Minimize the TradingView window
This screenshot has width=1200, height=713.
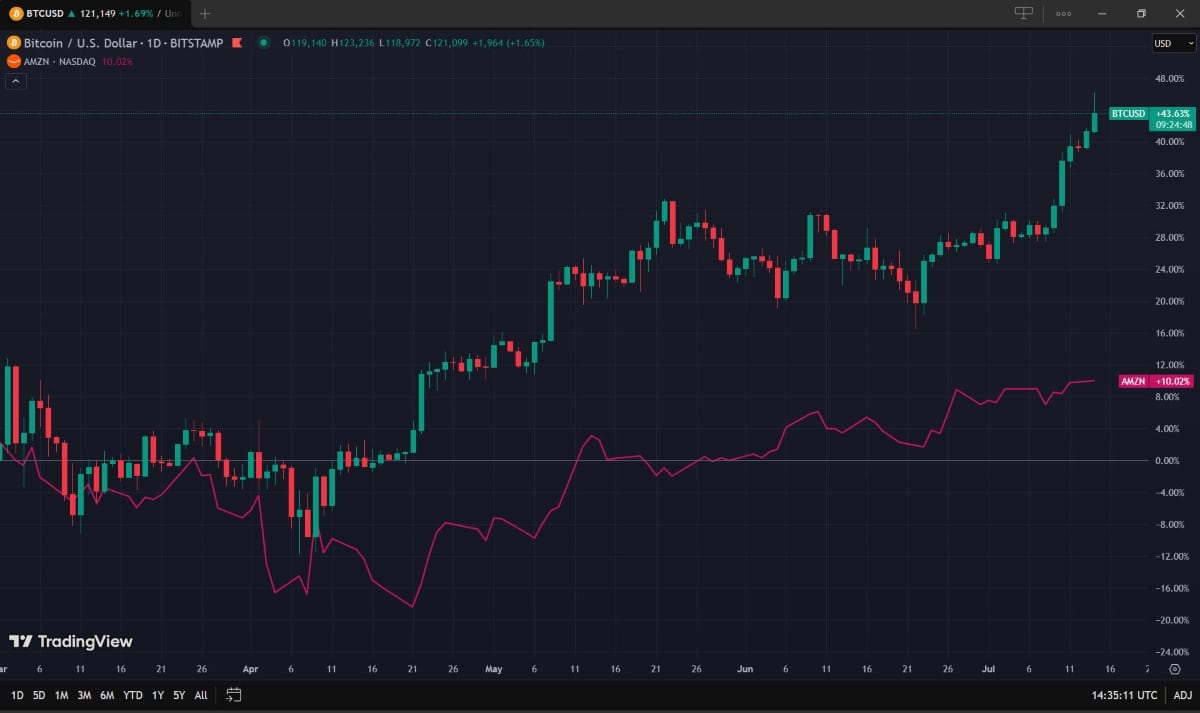(1102, 14)
